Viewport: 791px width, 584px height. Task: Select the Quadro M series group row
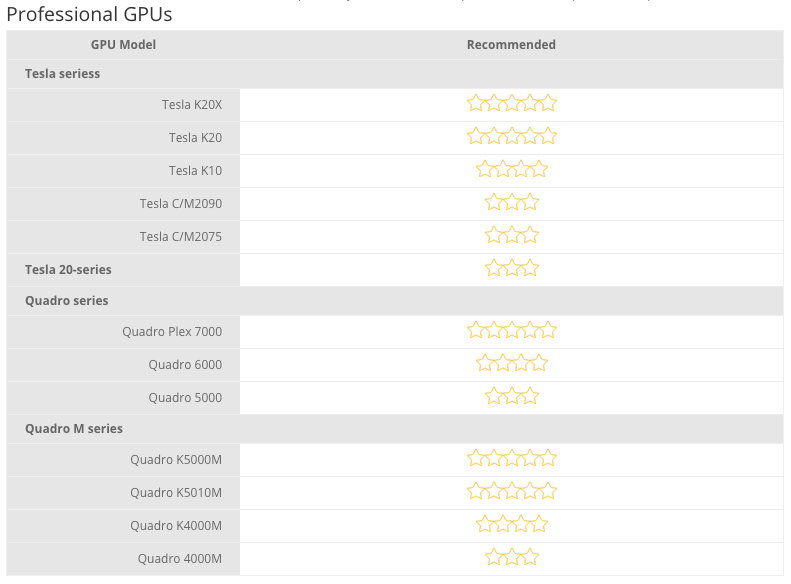tap(395, 429)
